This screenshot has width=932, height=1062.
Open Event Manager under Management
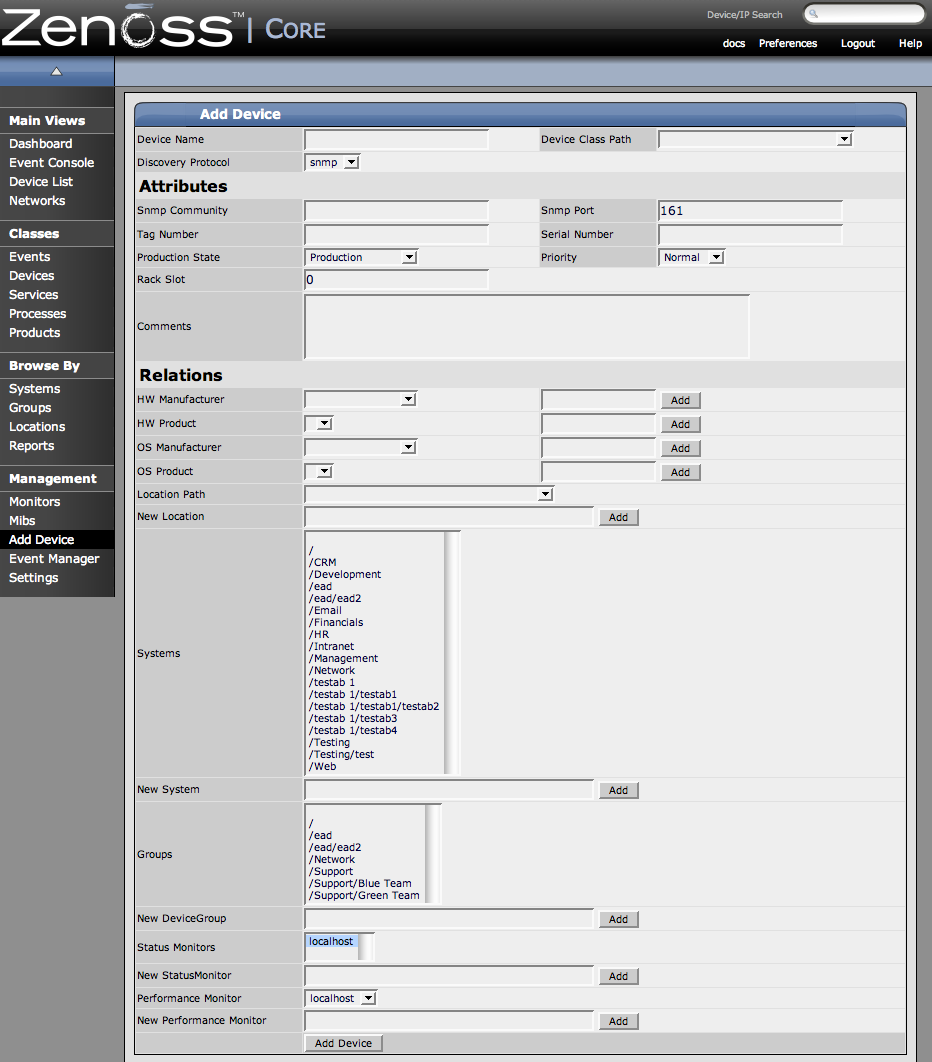[x=54, y=559]
